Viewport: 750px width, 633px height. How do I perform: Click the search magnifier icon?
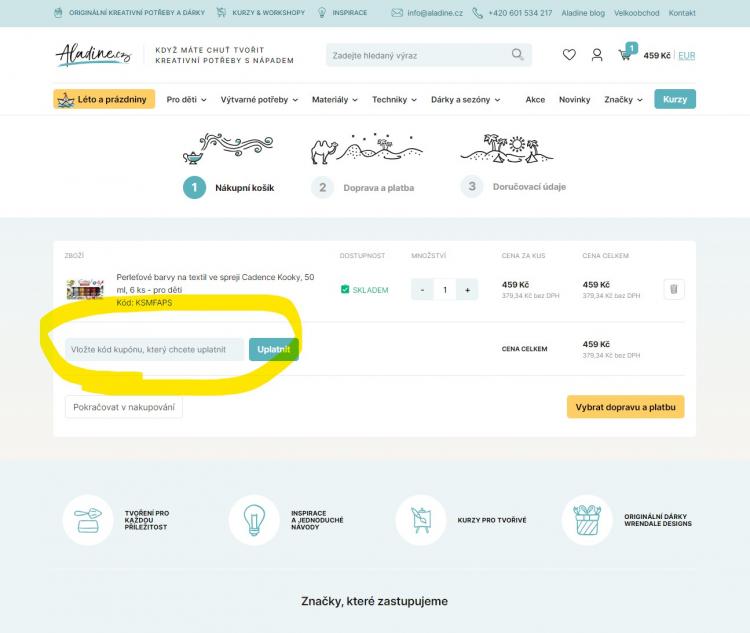518,55
